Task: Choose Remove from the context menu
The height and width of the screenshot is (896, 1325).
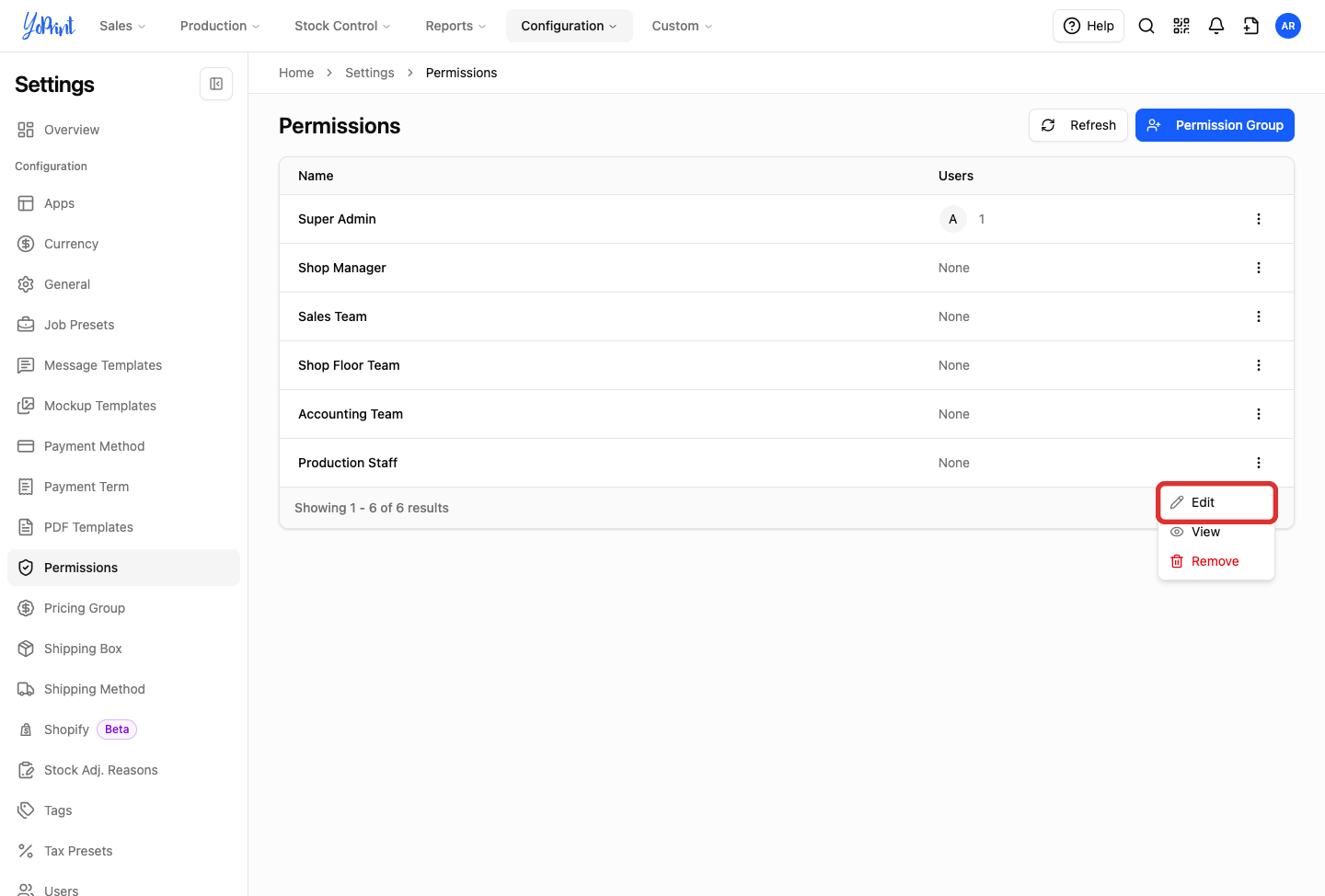Action: click(x=1216, y=561)
